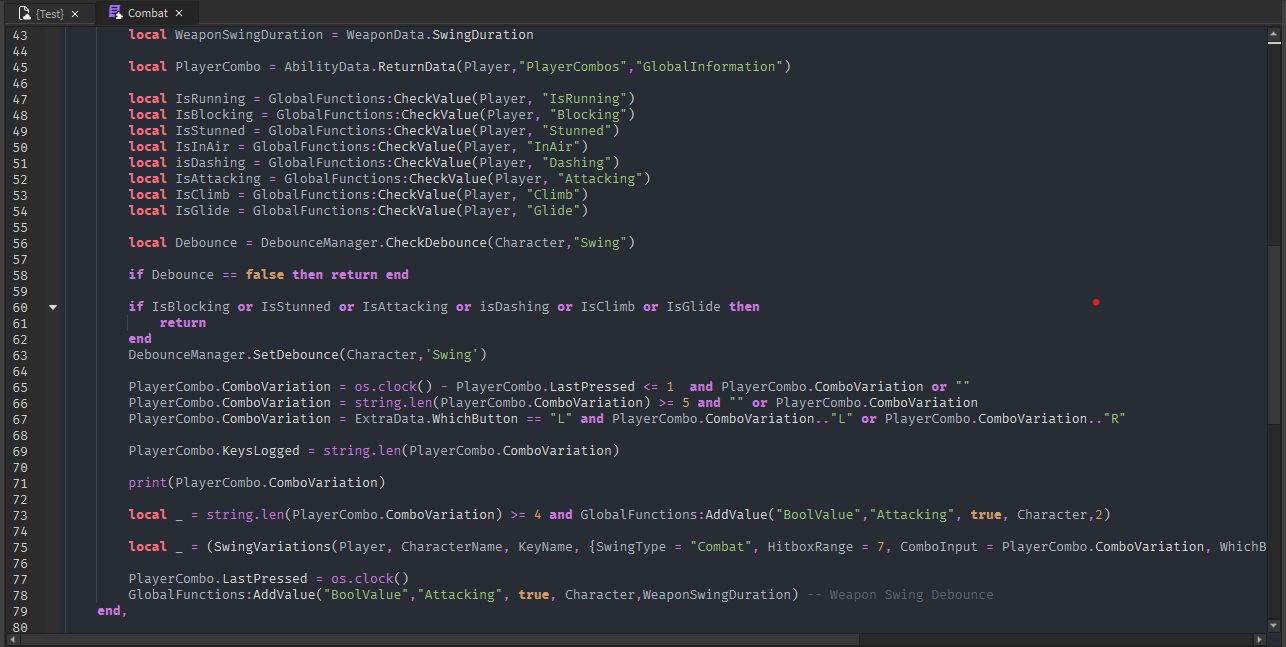This screenshot has height=647, width=1286.
Task: Click line number 56 in the gutter
Action: pos(19,243)
